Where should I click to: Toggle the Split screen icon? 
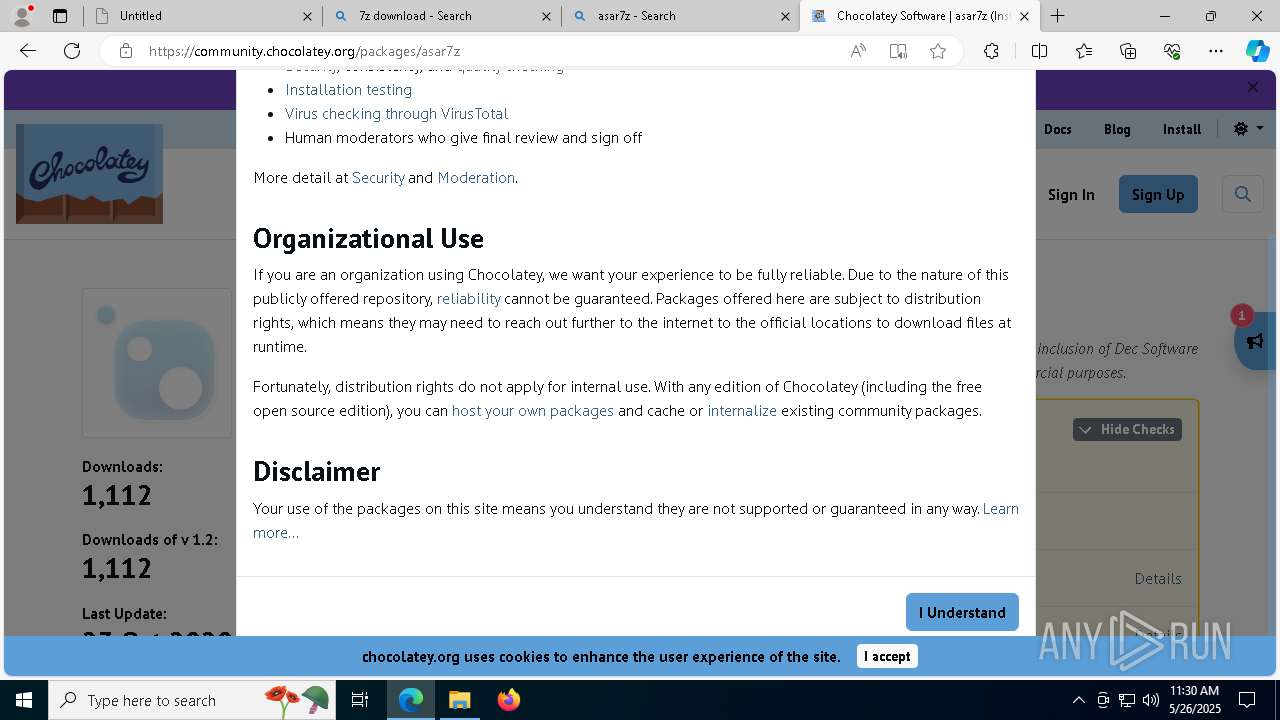tap(1039, 51)
